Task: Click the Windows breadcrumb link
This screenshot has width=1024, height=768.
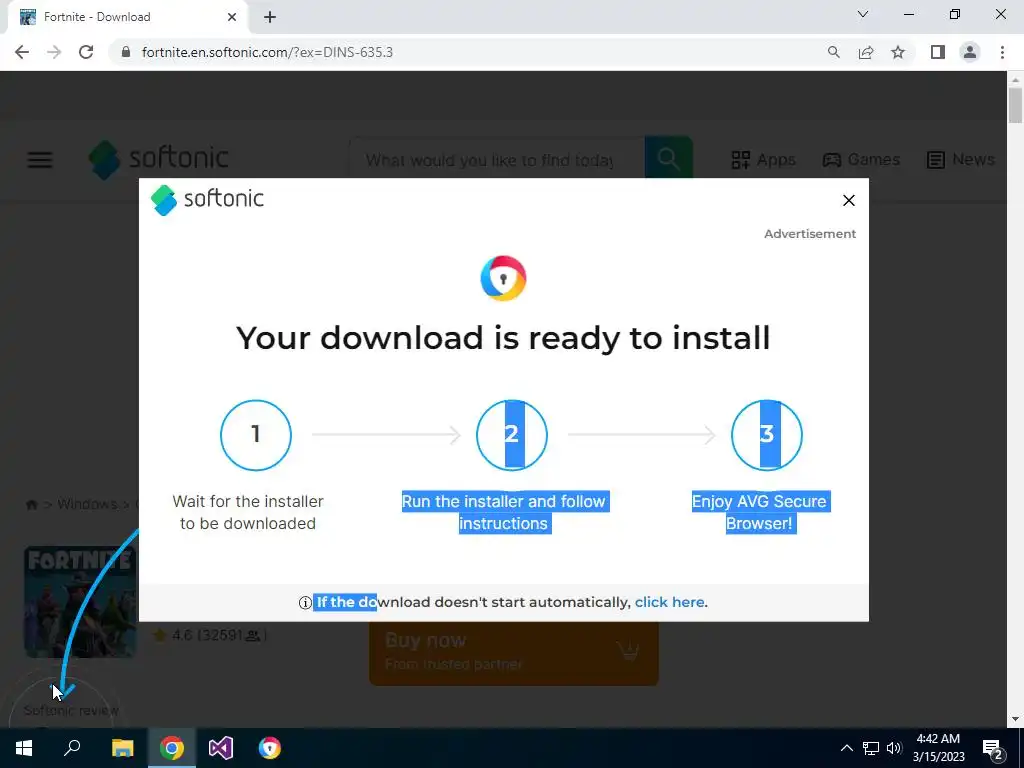Action: coord(87,504)
